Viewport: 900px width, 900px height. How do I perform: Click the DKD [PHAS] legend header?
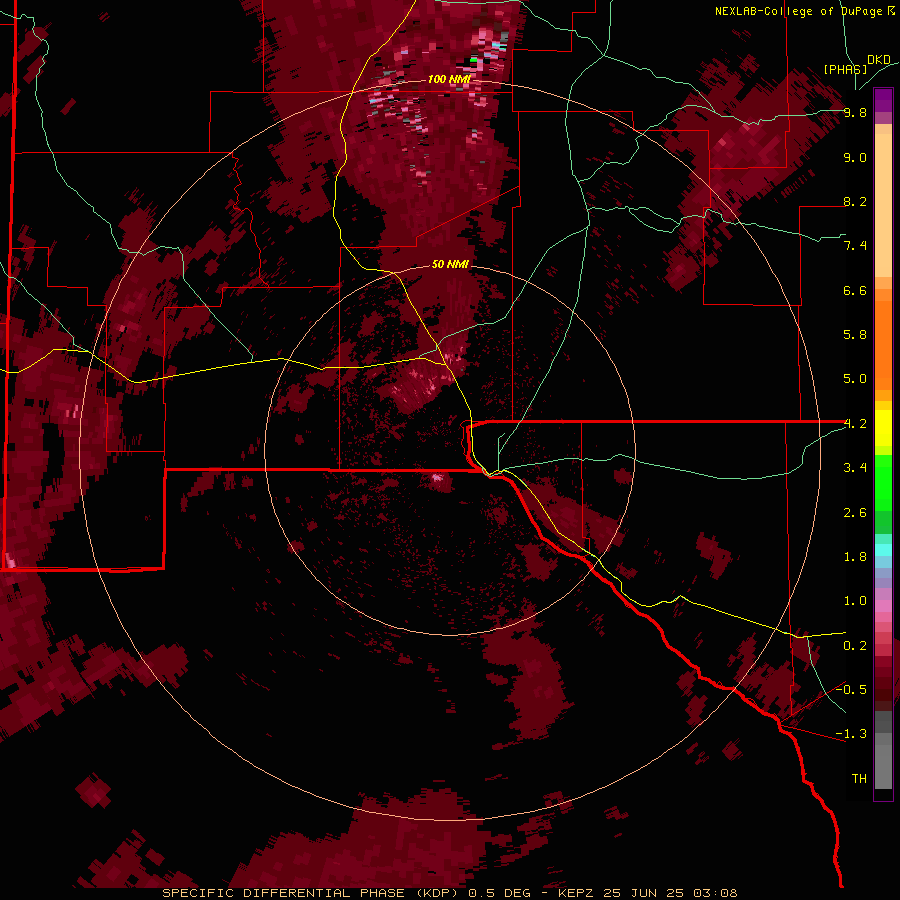pos(857,65)
